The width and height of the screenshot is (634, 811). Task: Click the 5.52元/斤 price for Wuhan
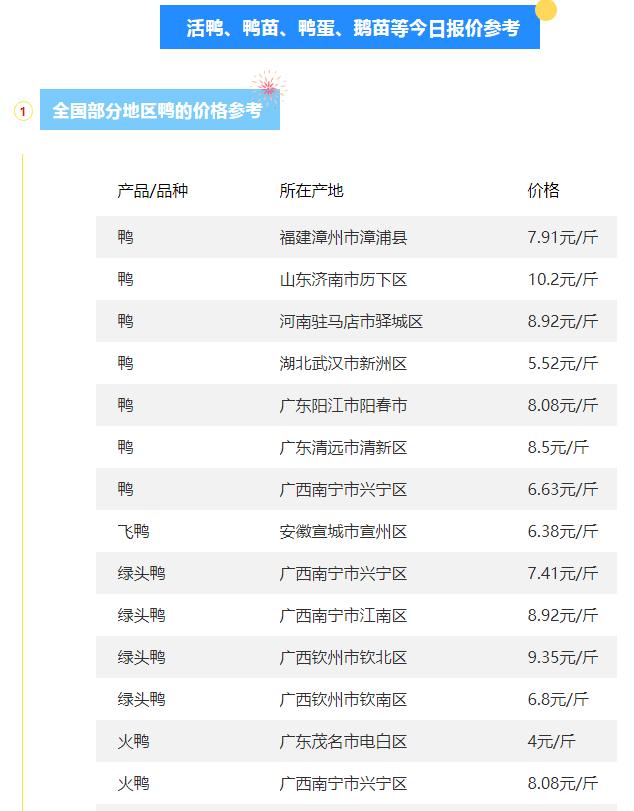pos(562,364)
